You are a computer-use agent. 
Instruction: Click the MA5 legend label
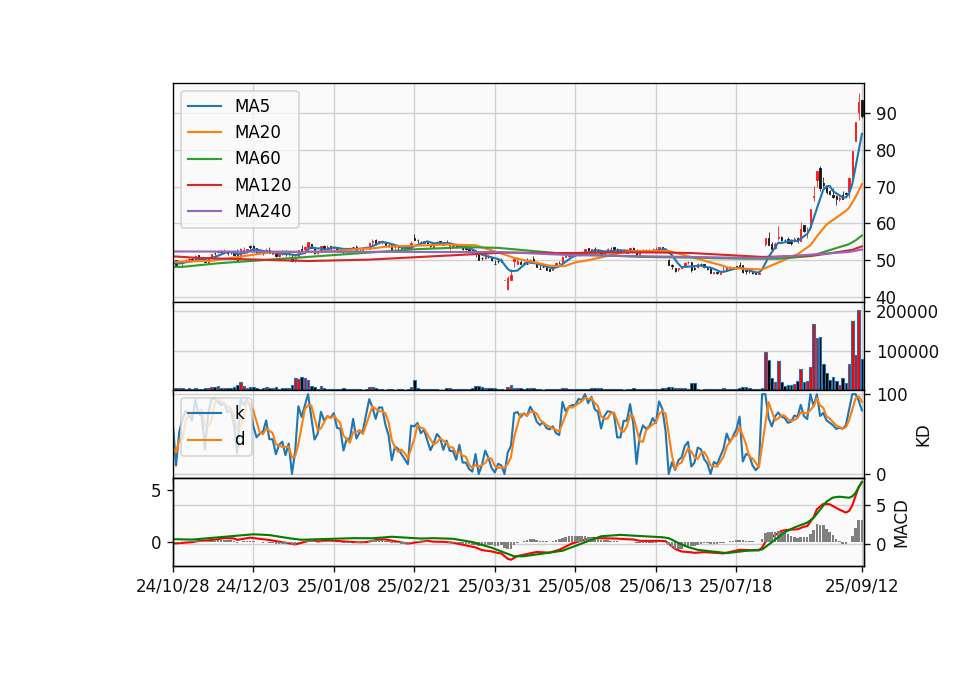pyautogui.click(x=252, y=106)
